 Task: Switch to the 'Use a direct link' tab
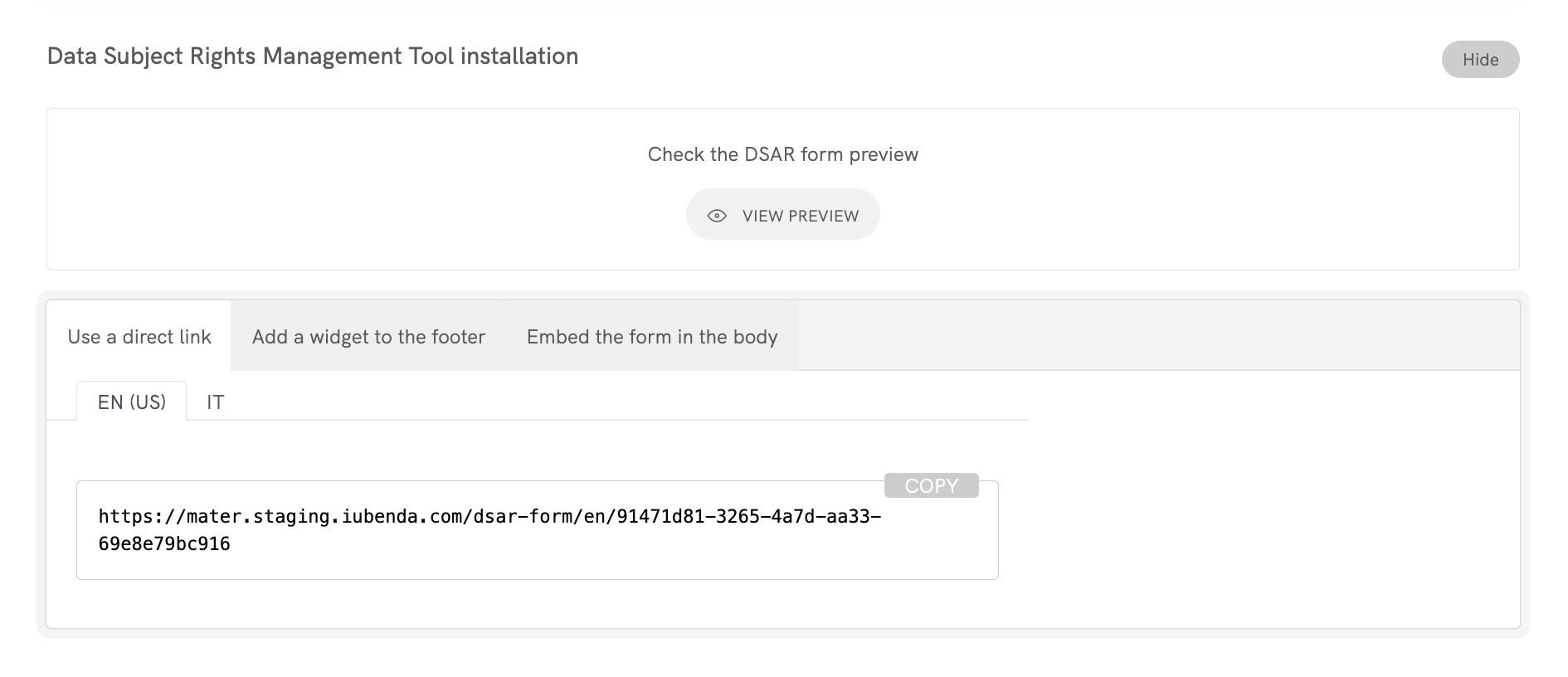139,337
